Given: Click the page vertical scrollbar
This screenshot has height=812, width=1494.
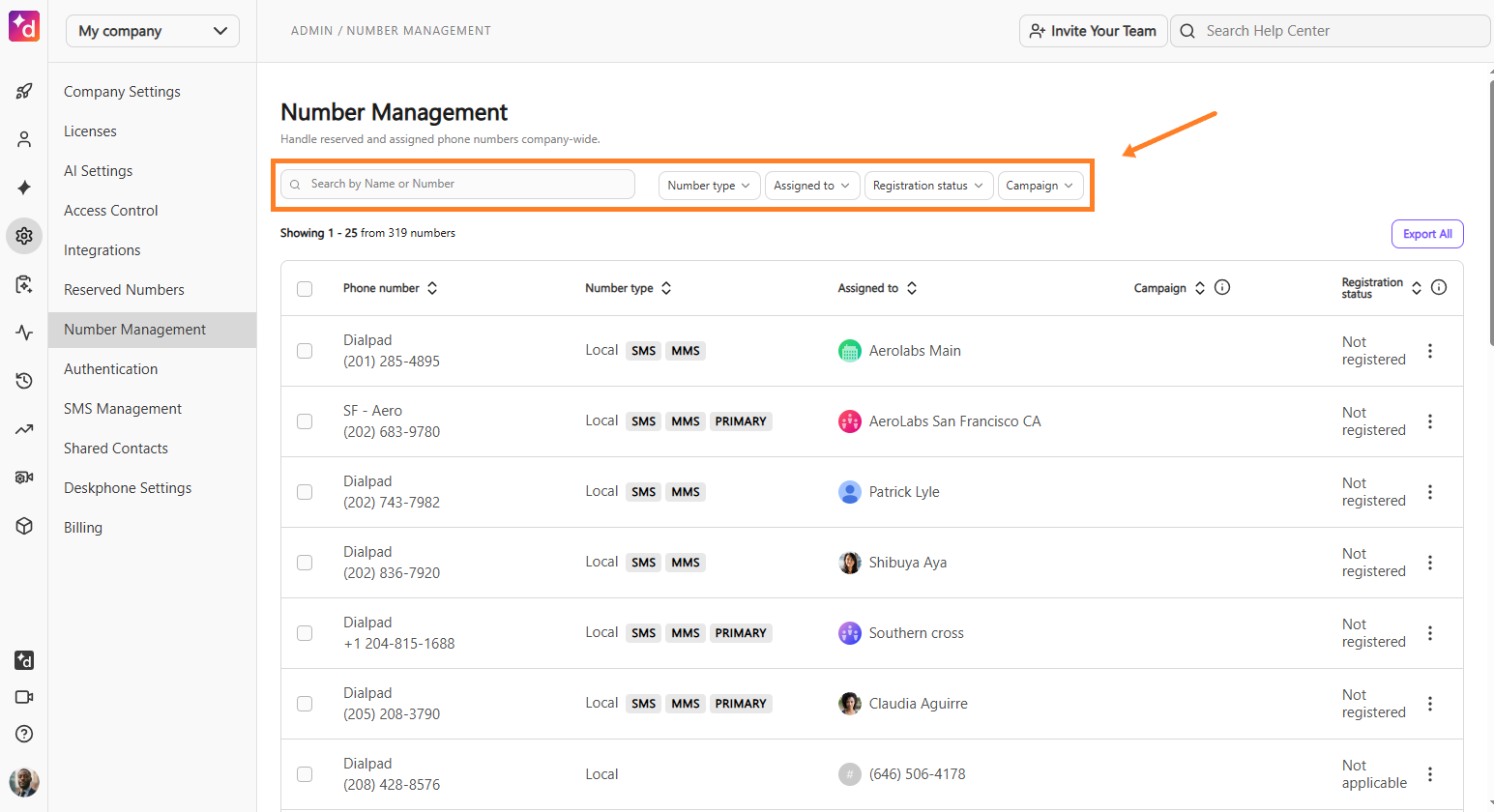Looking at the screenshot, I should (1490, 213).
